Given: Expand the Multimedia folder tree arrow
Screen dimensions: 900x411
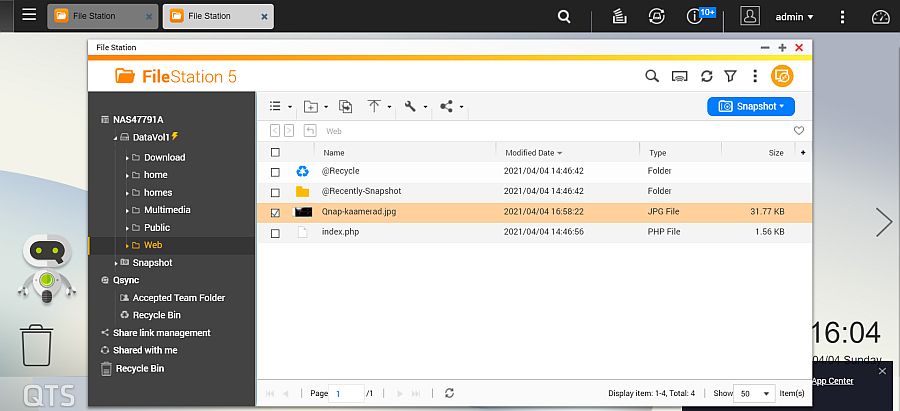Looking at the screenshot, I should pyautogui.click(x=127, y=211).
